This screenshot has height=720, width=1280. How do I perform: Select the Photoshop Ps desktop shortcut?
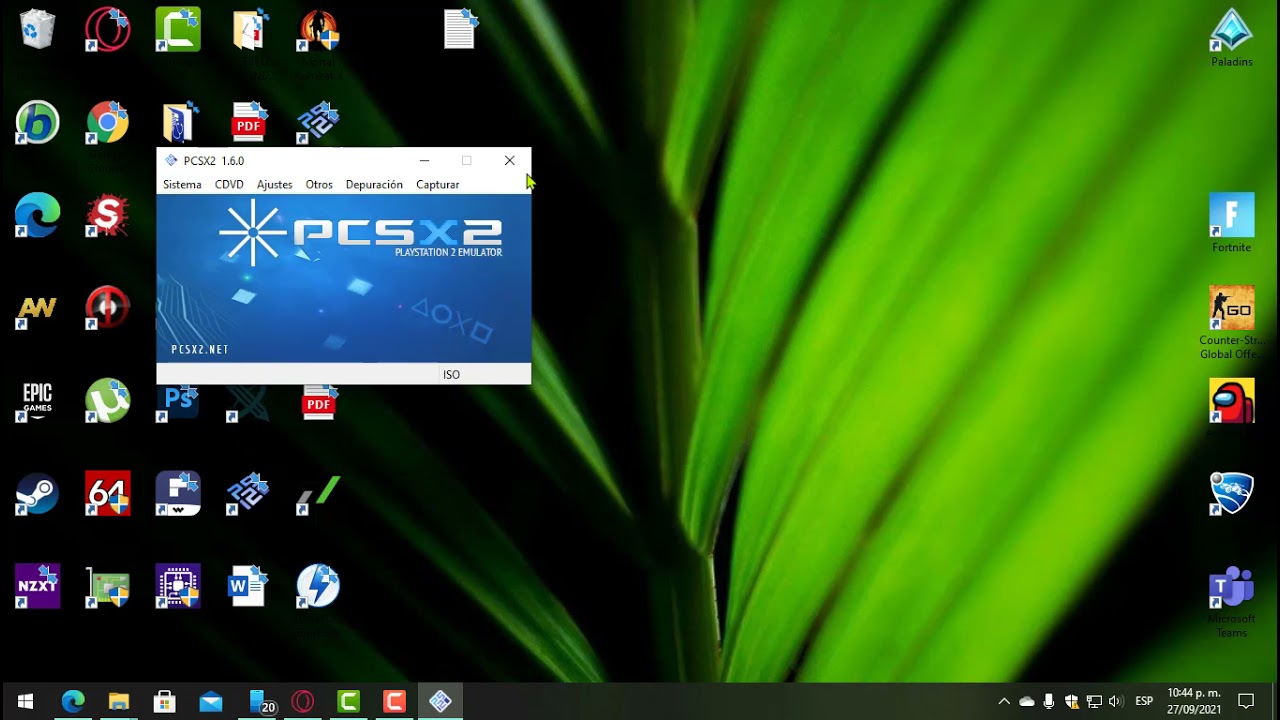[x=178, y=403]
